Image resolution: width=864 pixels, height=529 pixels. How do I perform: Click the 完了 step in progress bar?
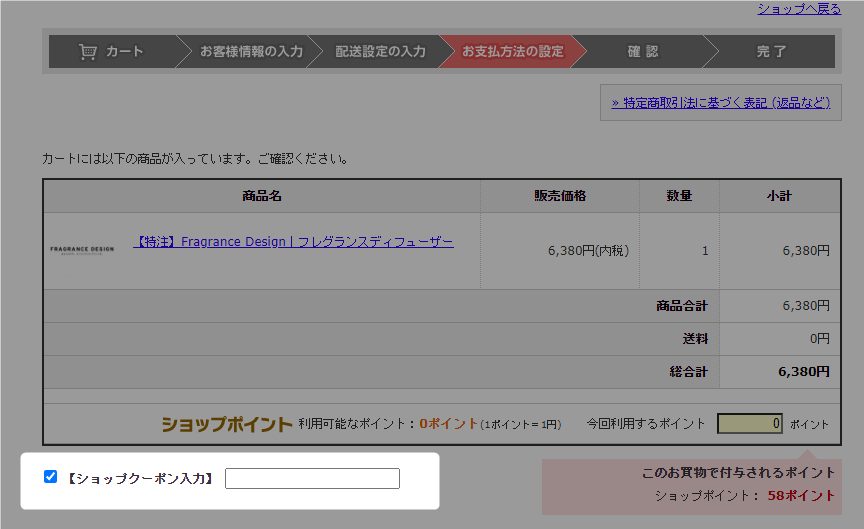pyautogui.click(x=771, y=52)
